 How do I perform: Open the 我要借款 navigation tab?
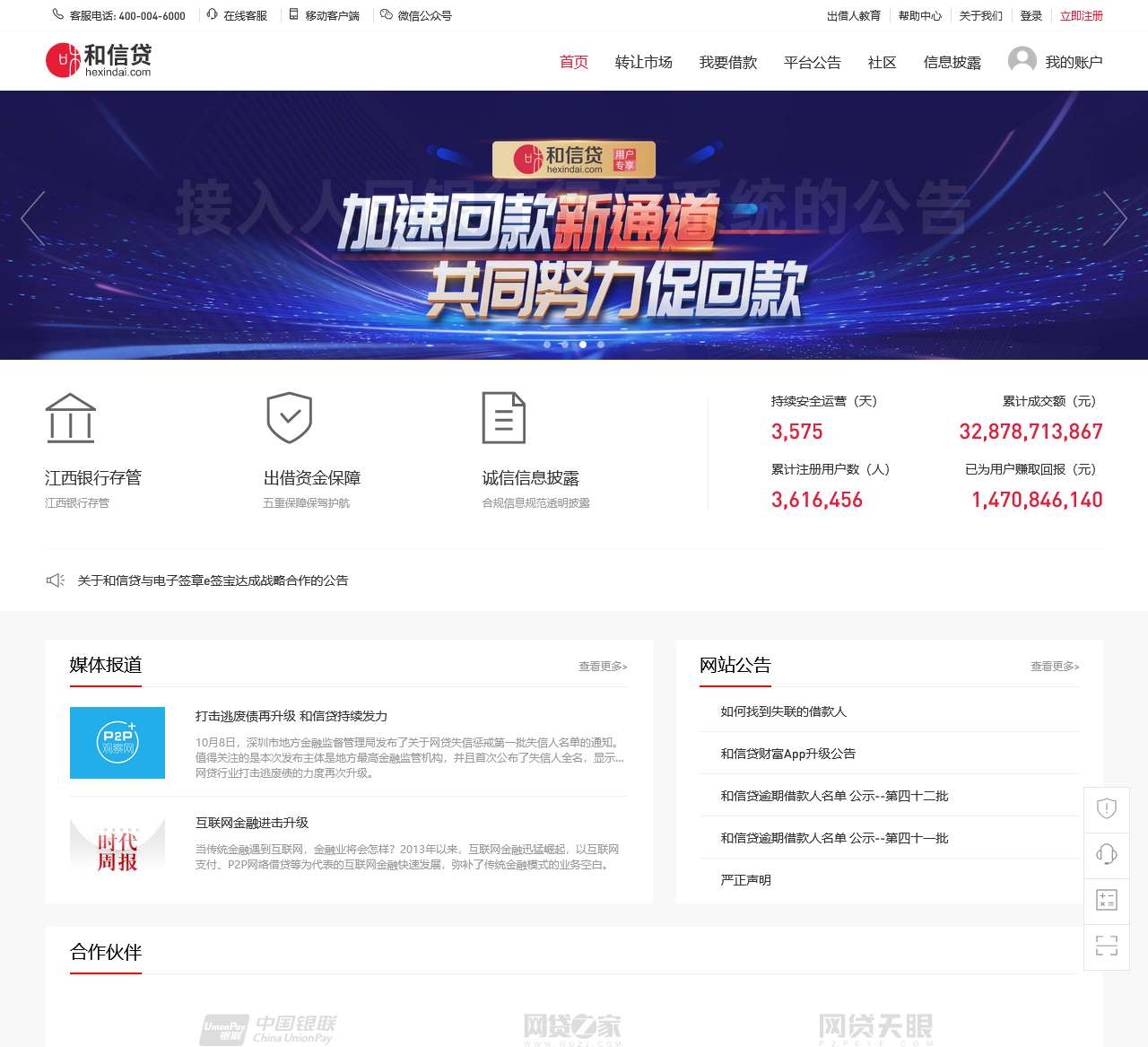pos(728,62)
